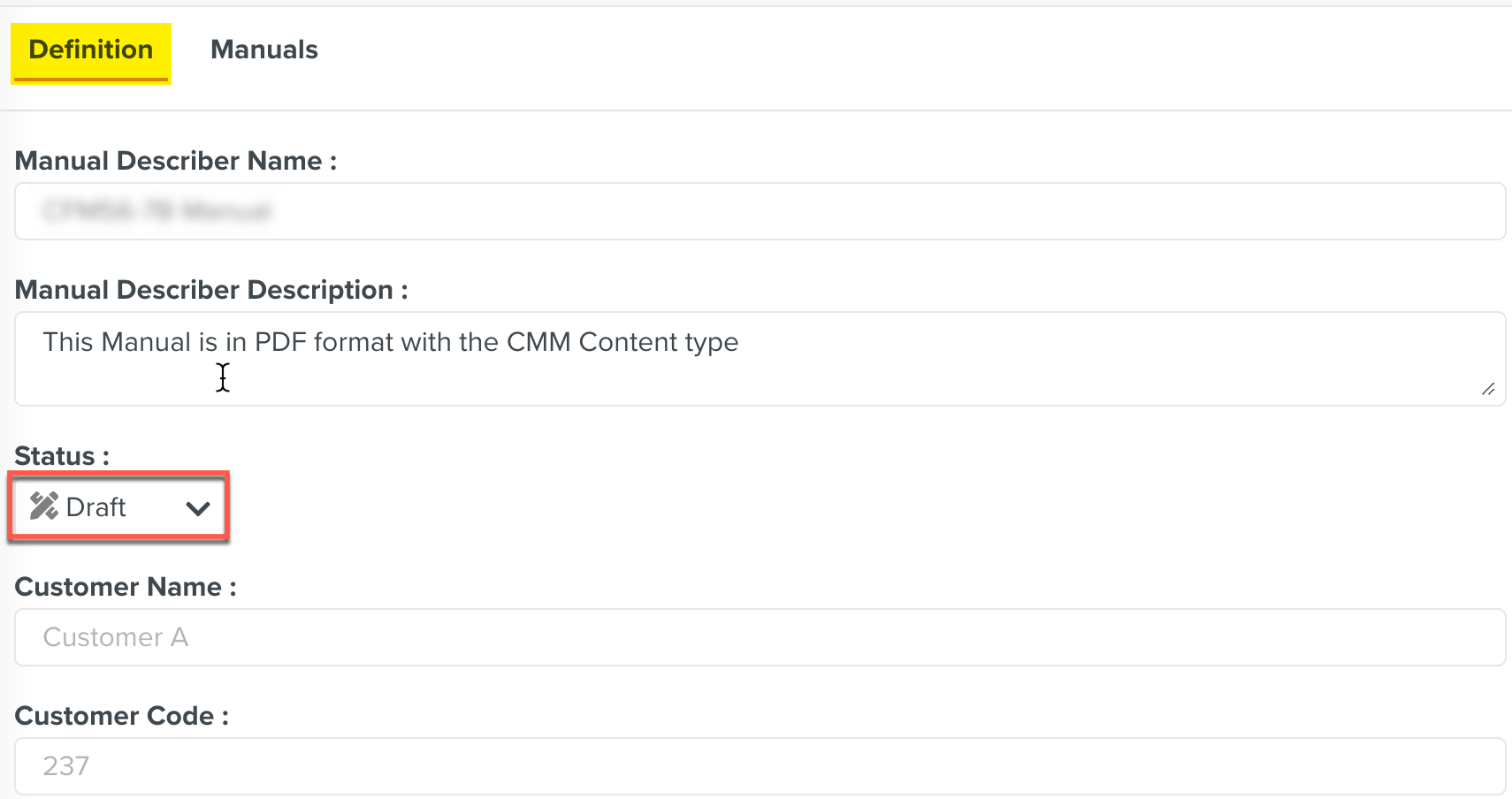This screenshot has width=1512, height=799.
Task: Click the Draft pencil-and-ruler status icon
Action: pos(44,506)
